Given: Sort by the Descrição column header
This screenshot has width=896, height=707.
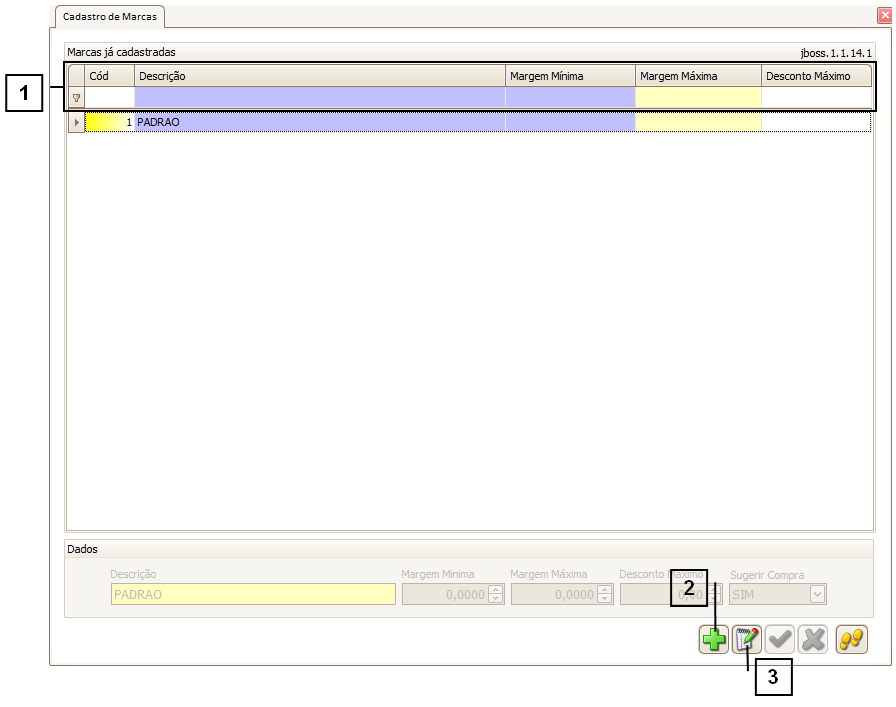Looking at the screenshot, I should click(x=319, y=76).
